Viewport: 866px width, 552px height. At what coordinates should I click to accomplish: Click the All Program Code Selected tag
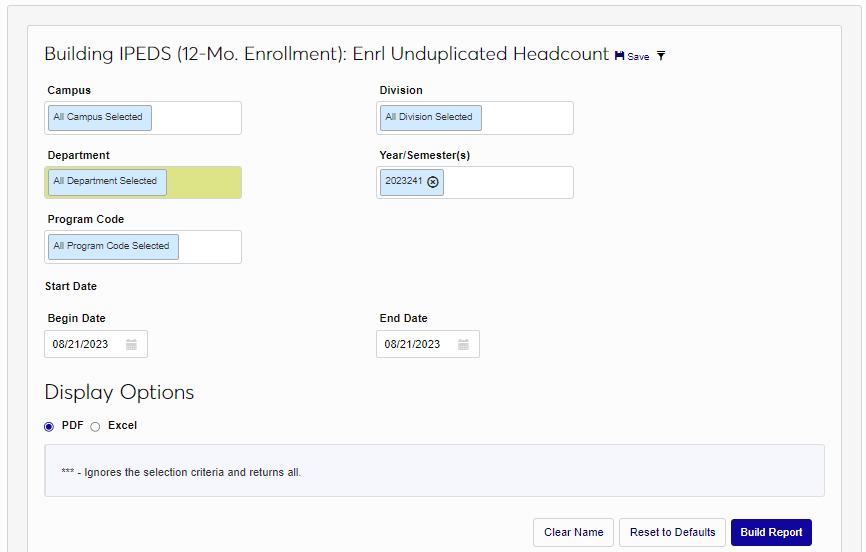click(112, 247)
